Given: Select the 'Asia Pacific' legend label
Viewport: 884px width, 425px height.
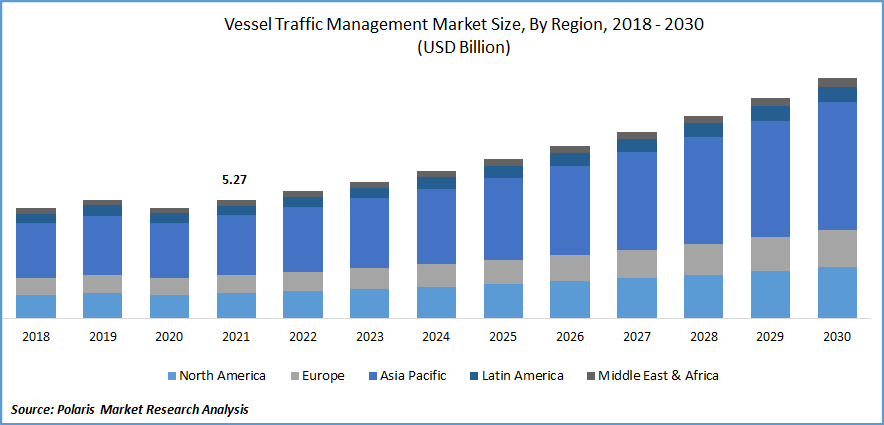Looking at the screenshot, I should 413,376.
